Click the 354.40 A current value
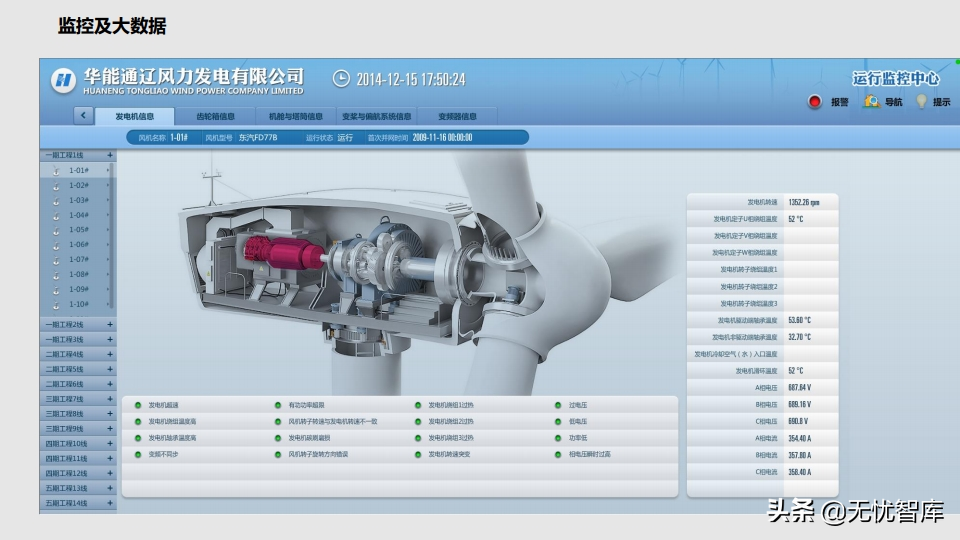The image size is (960, 540). (x=800, y=438)
